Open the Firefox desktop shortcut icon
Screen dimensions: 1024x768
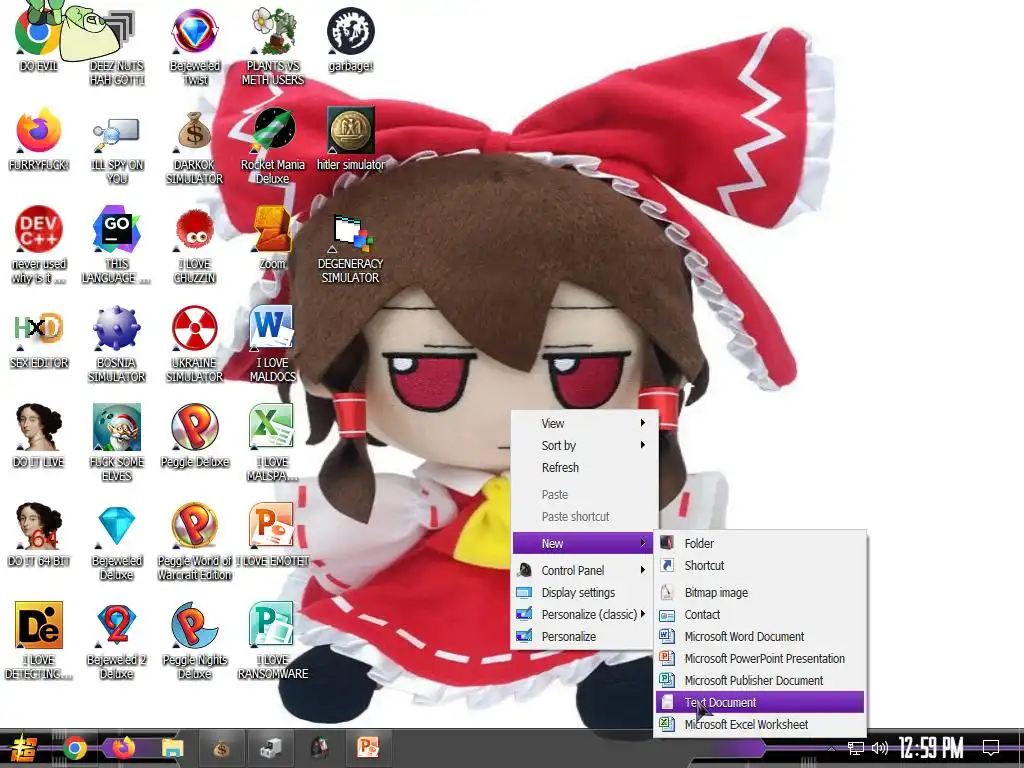[38, 132]
